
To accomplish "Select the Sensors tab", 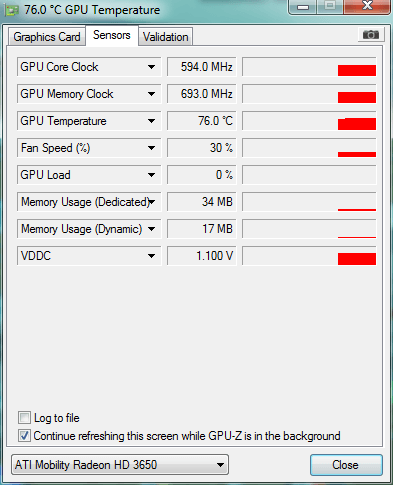I will coord(112,35).
